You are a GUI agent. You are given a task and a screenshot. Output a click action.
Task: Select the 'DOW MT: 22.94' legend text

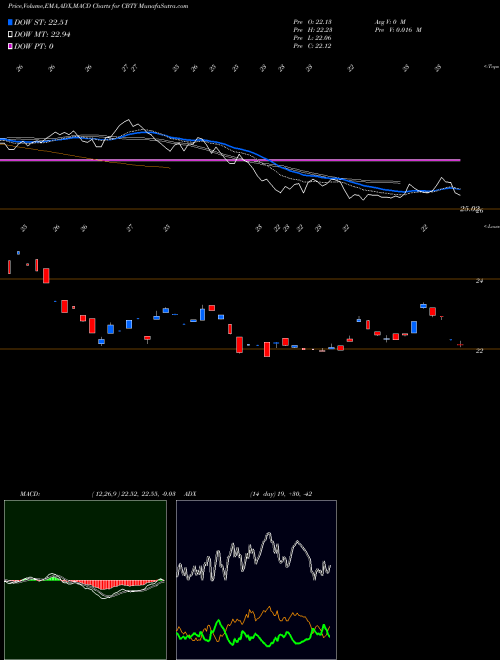pos(42,35)
